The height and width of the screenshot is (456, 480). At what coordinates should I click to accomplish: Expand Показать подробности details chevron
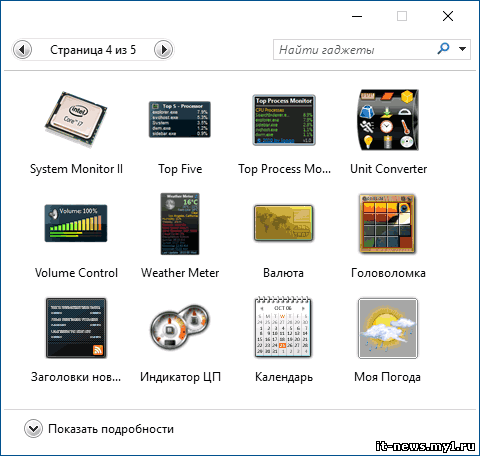coord(33,429)
